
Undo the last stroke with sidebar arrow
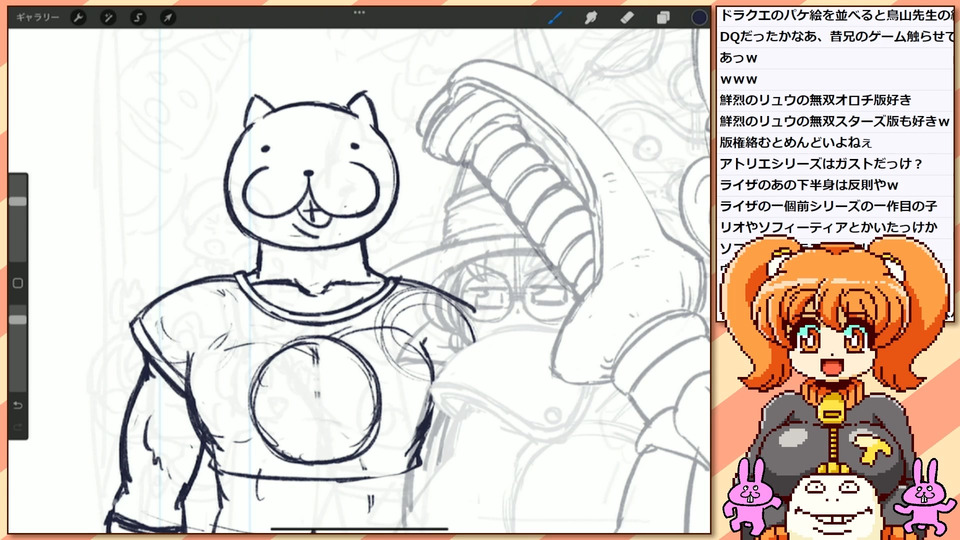coord(18,405)
